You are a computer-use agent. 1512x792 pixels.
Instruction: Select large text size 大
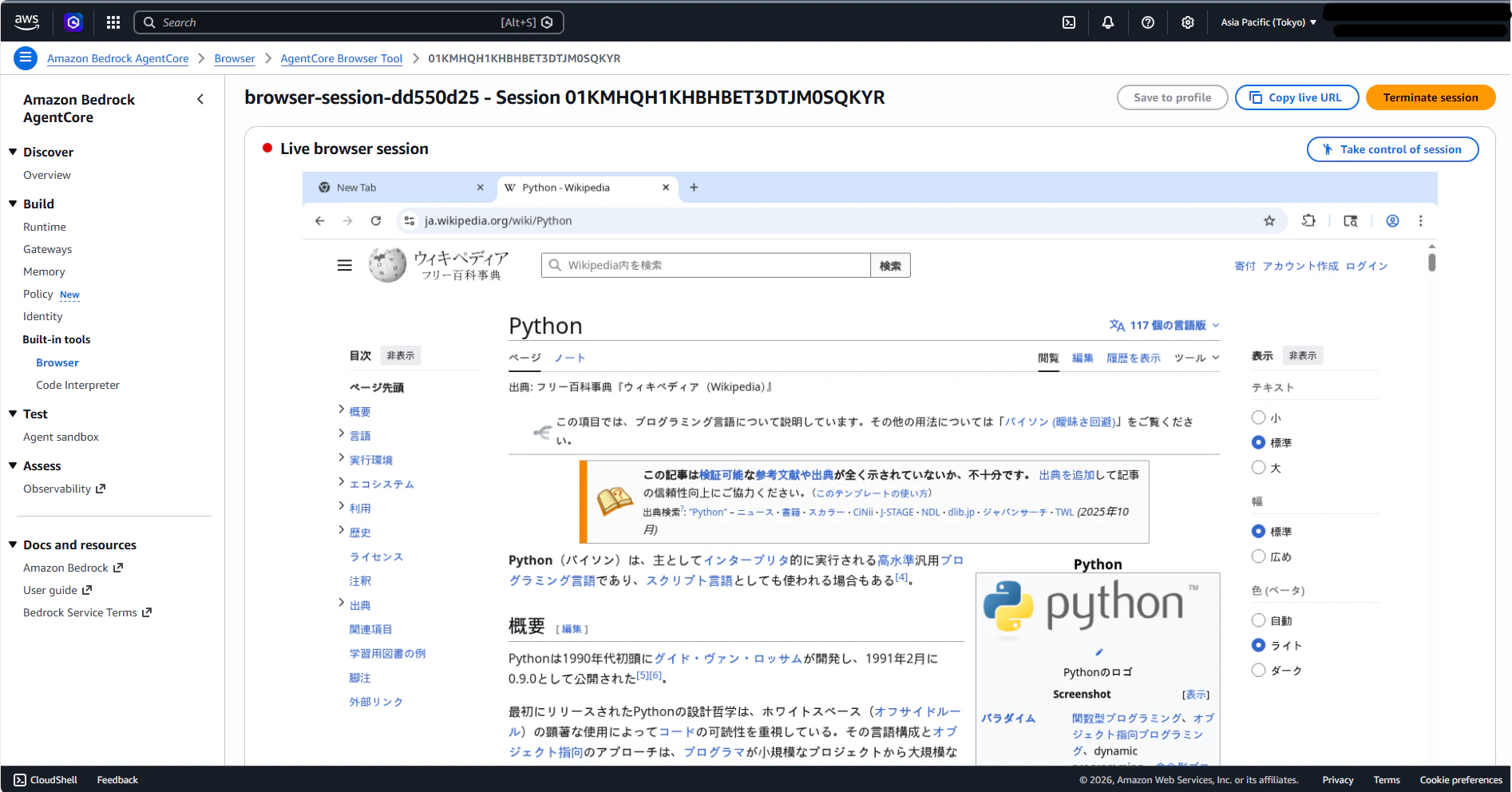(1258, 467)
